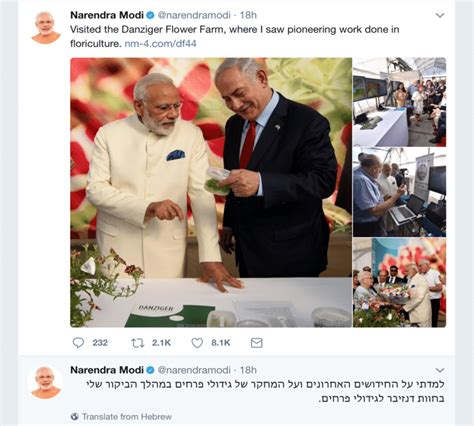Open top-right photo with monitor screens

(399, 102)
